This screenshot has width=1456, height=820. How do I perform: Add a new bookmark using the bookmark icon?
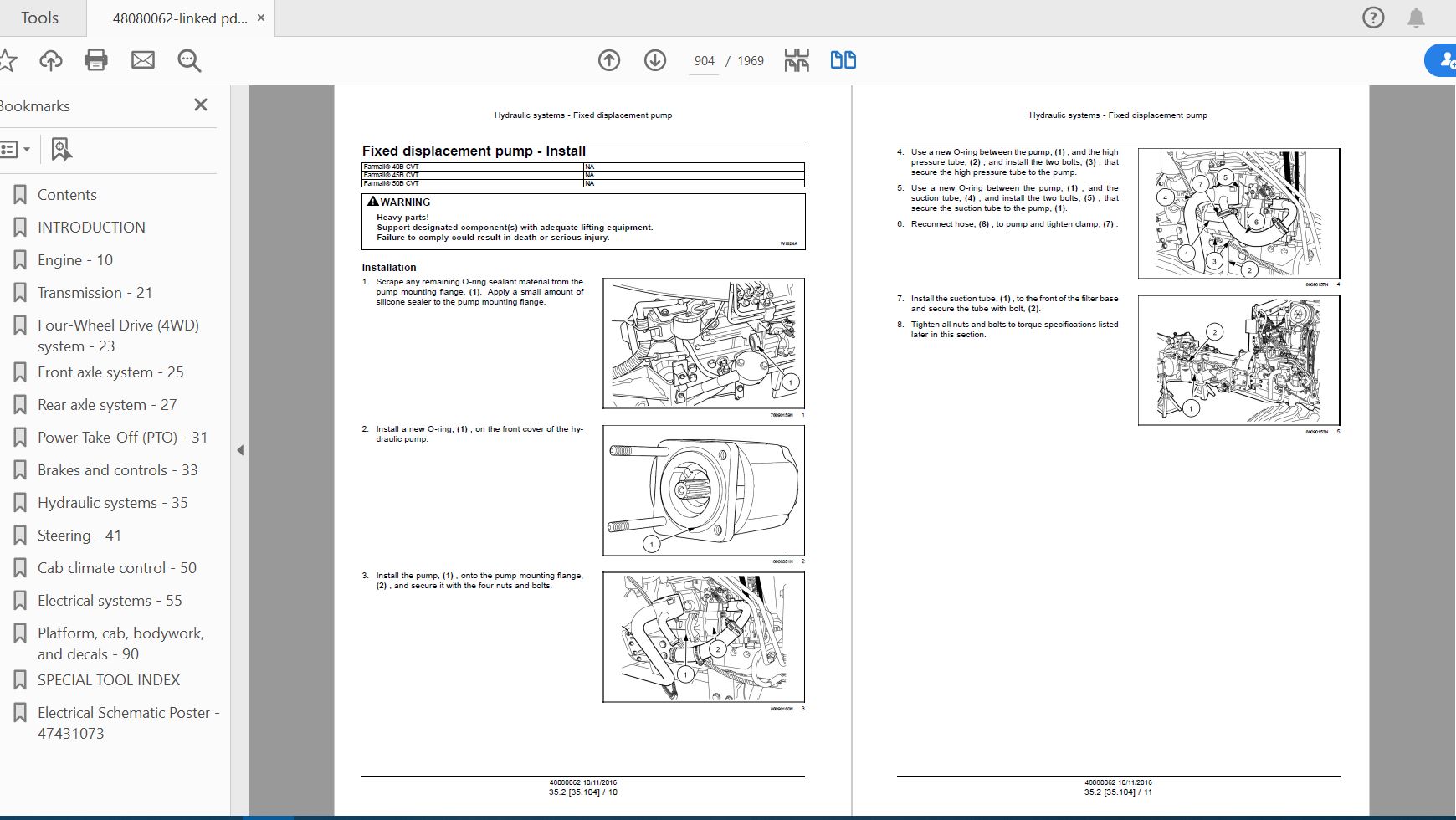click(61, 150)
